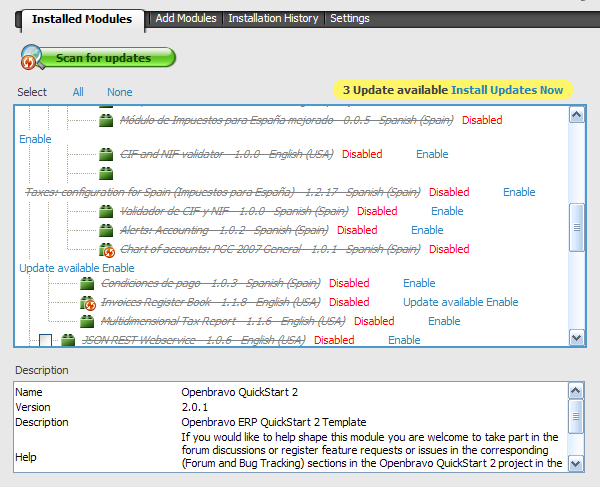The width and height of the screenshot is (600, 487).
Task: Click the JSON REST Webservice module icon
Action: click(68, 340)
